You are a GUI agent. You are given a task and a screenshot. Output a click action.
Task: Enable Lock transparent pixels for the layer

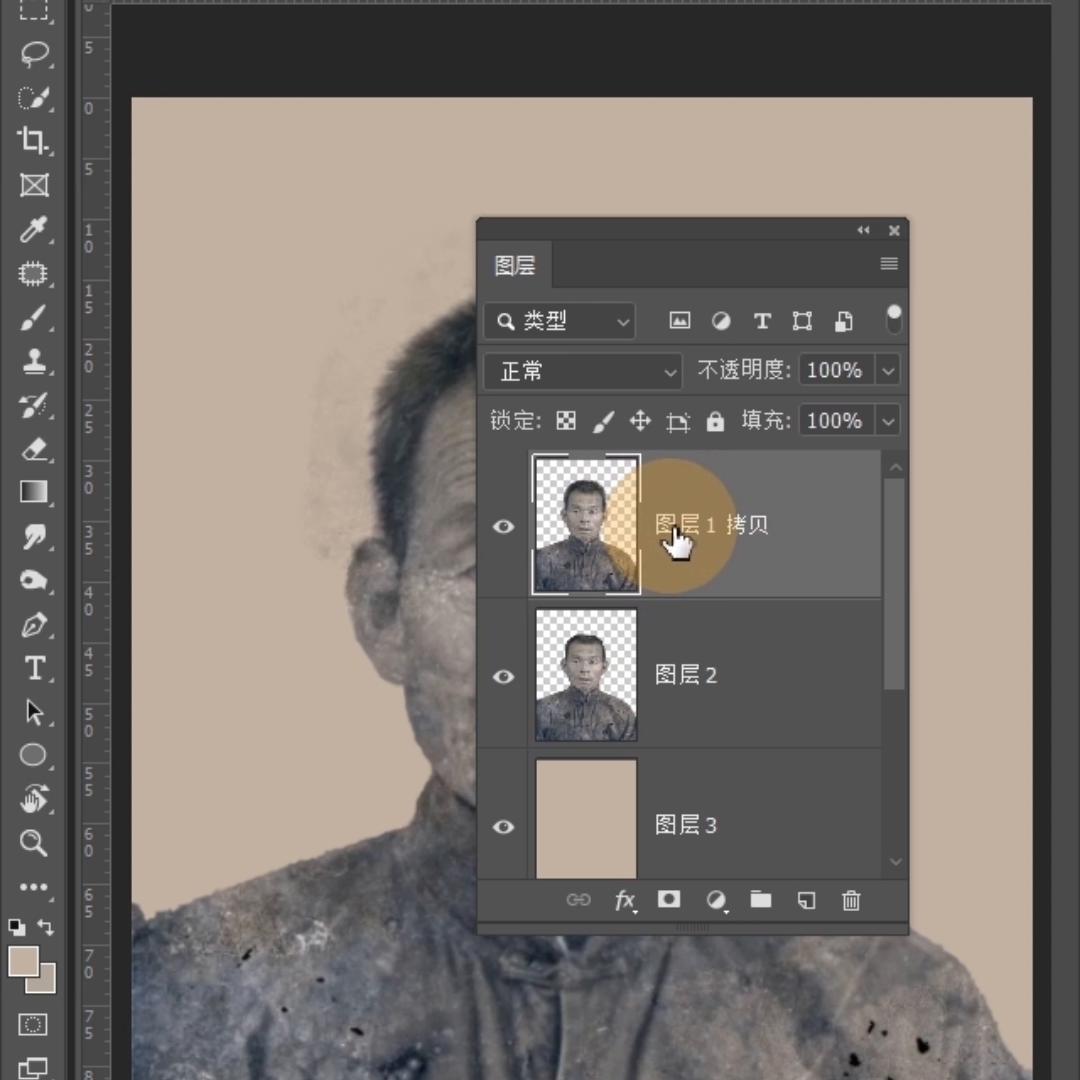coord(565,420)
